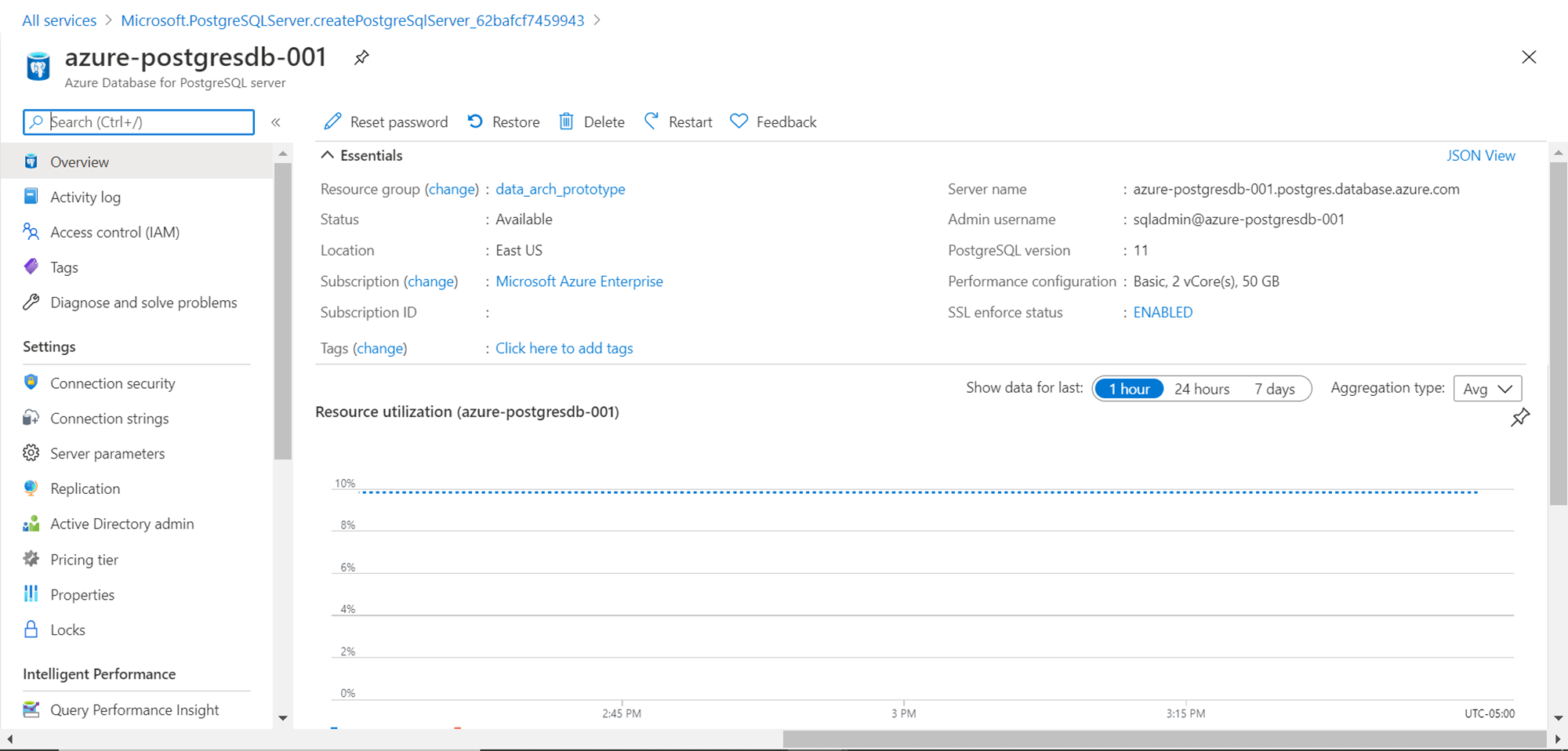Viewport: 1568px width, 751px height.
Task: Click the main pane vertical scrollbar thumb
Action: coord(1559,333)
